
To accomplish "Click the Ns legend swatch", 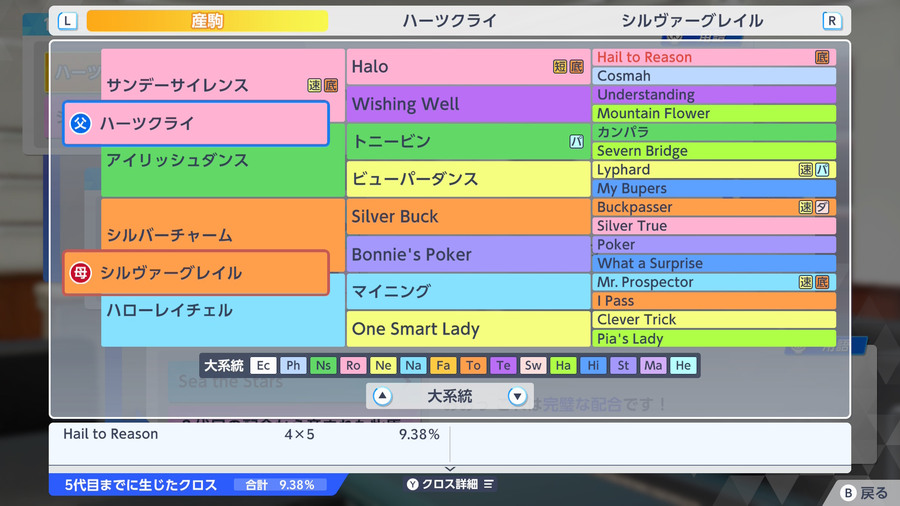I will pyautogui.click(x=323, y=365).
